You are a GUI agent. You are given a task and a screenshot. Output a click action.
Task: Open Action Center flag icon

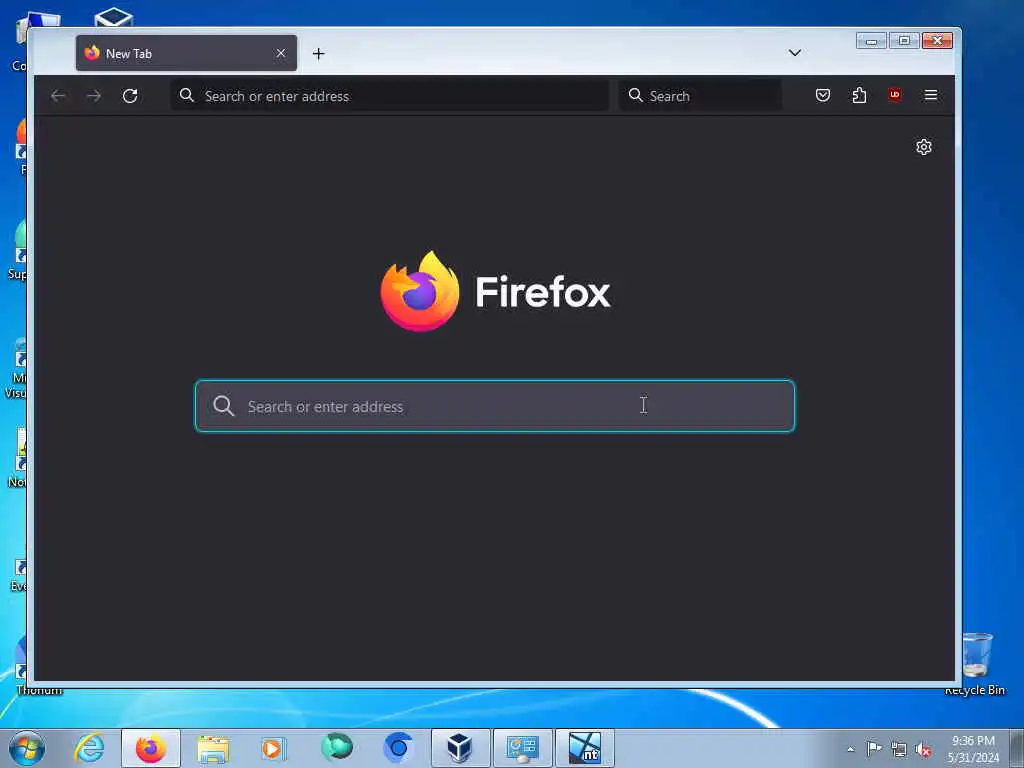[x=874, y=748]
